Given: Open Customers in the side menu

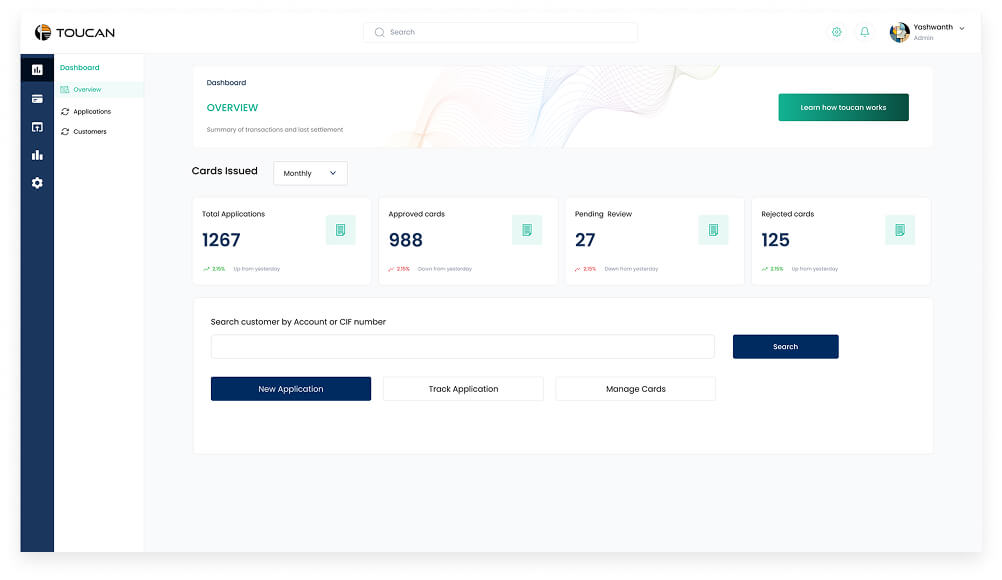Looking at the screenshot, I should click(90, 132).
